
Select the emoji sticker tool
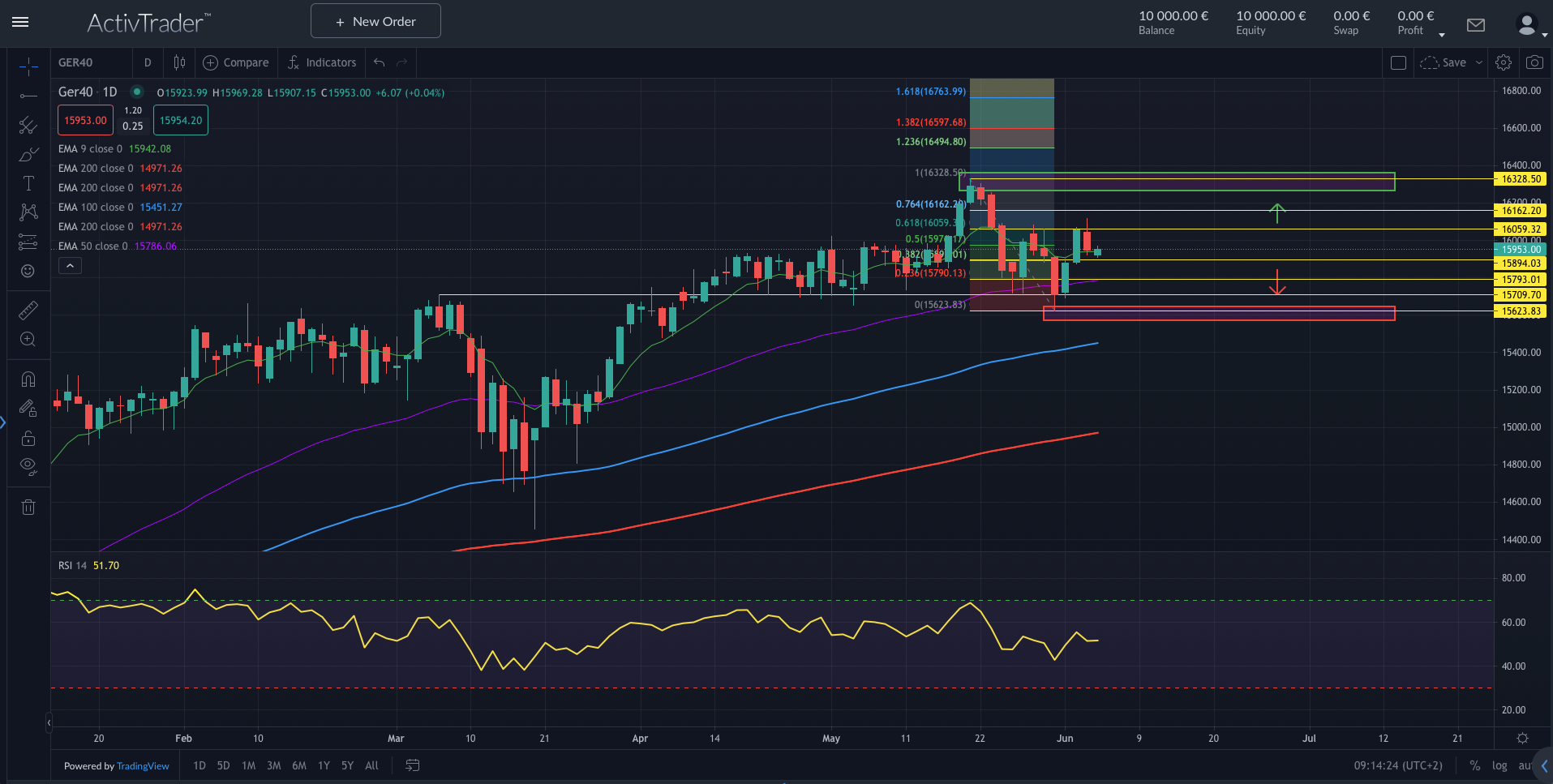[x=28, y=271]
